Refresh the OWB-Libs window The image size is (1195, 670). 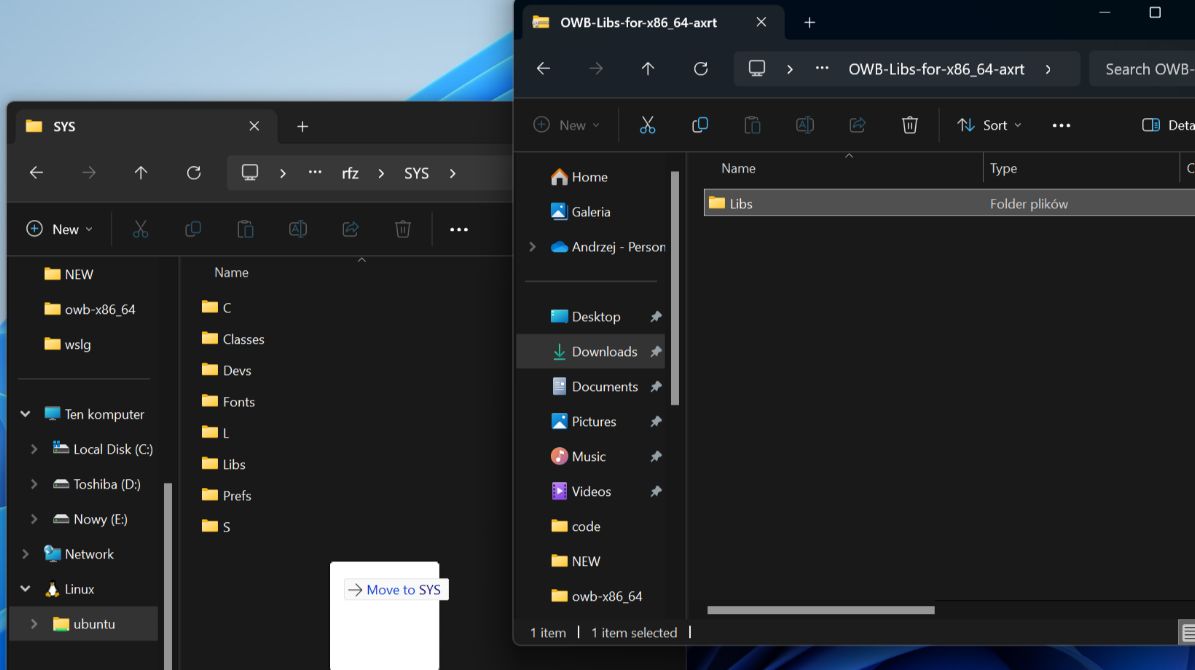700,69
